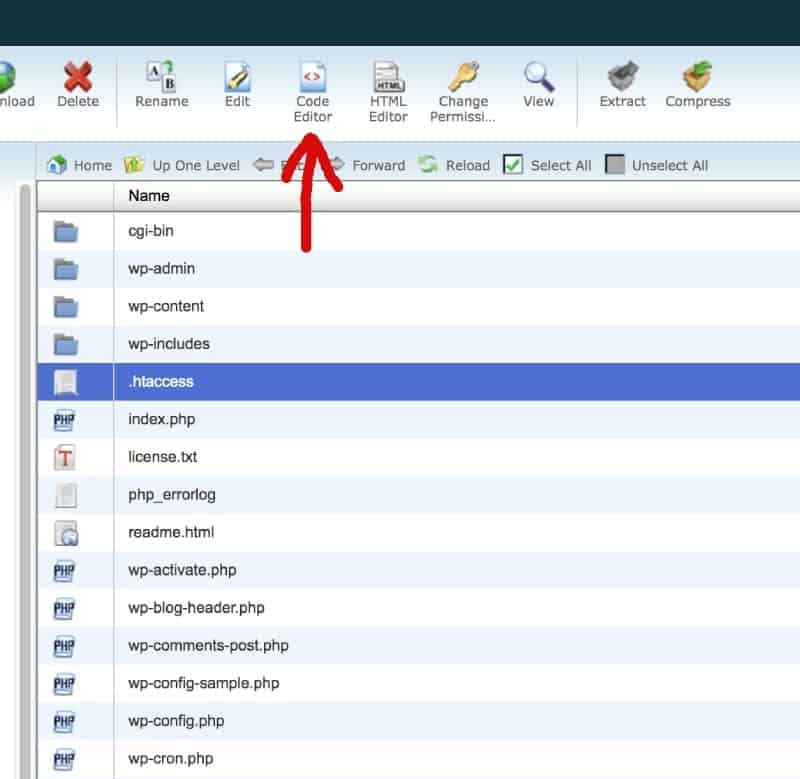Check Select All files
Image resolution: width=800 pixels, height=779 pixels.
pos(513,165)
